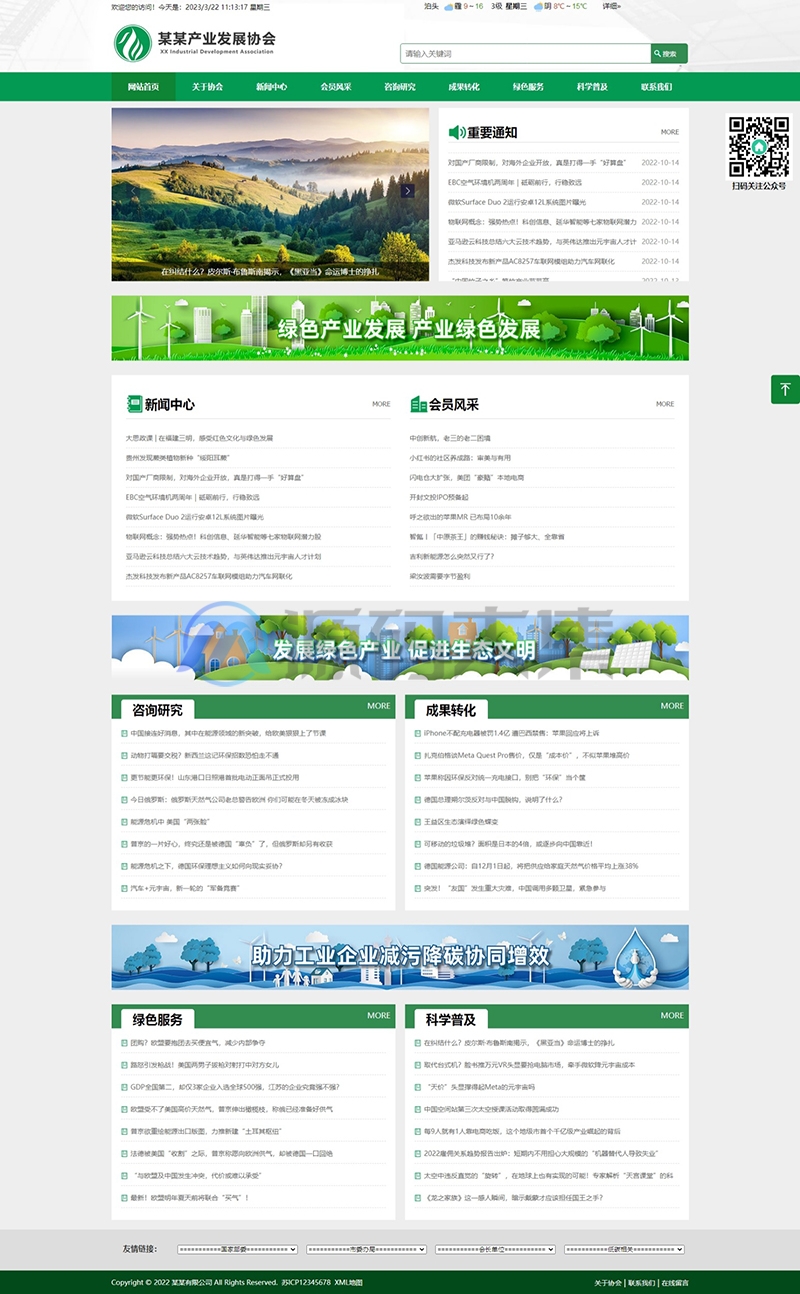Image resolution: width=800 pixels, height=1294 pixels.
Task: Click icon beside 德国总理朔尔茨反对与中国脱钩
Action: 418,799
